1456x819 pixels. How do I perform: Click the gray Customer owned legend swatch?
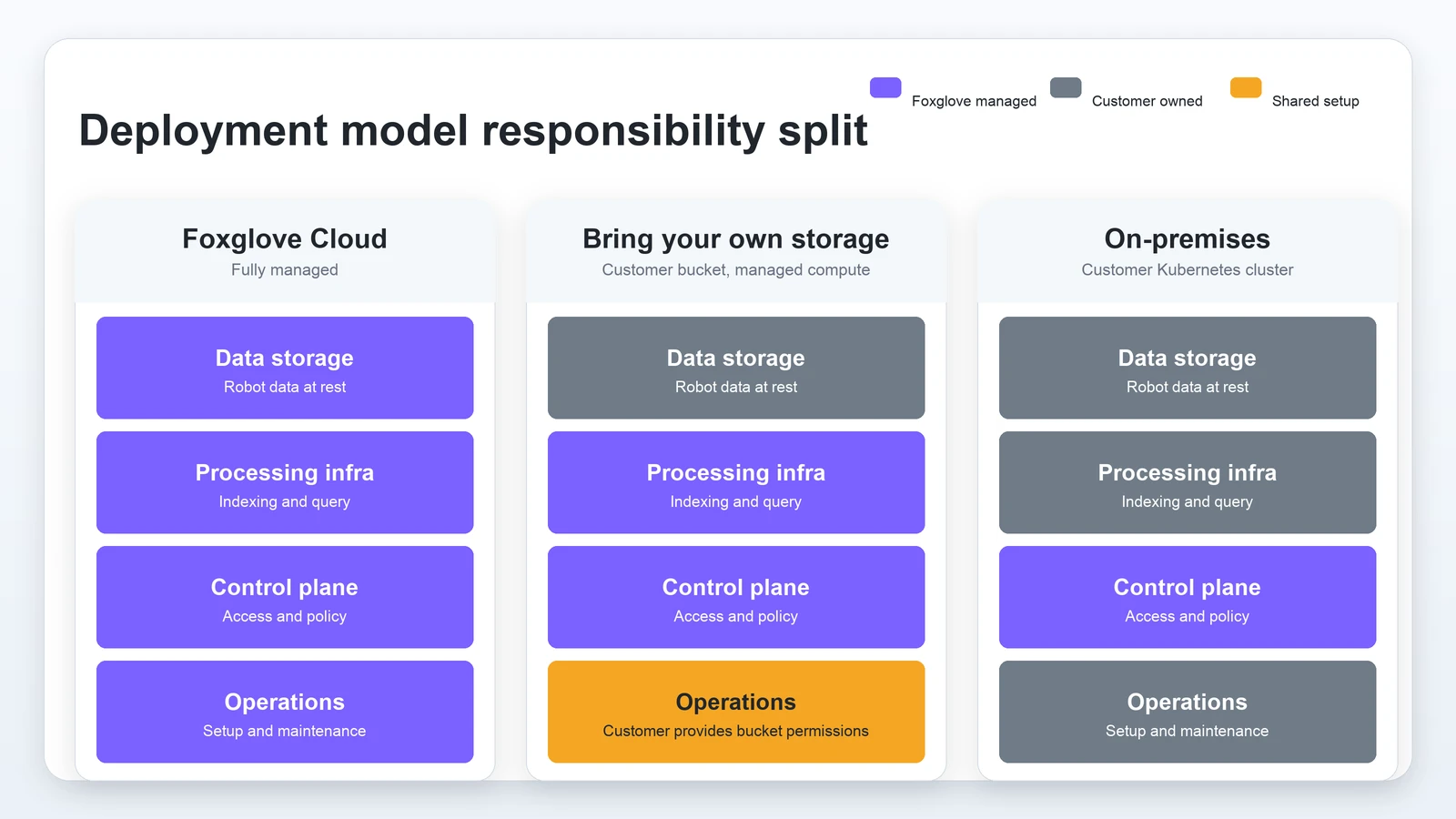point(1066,87)
